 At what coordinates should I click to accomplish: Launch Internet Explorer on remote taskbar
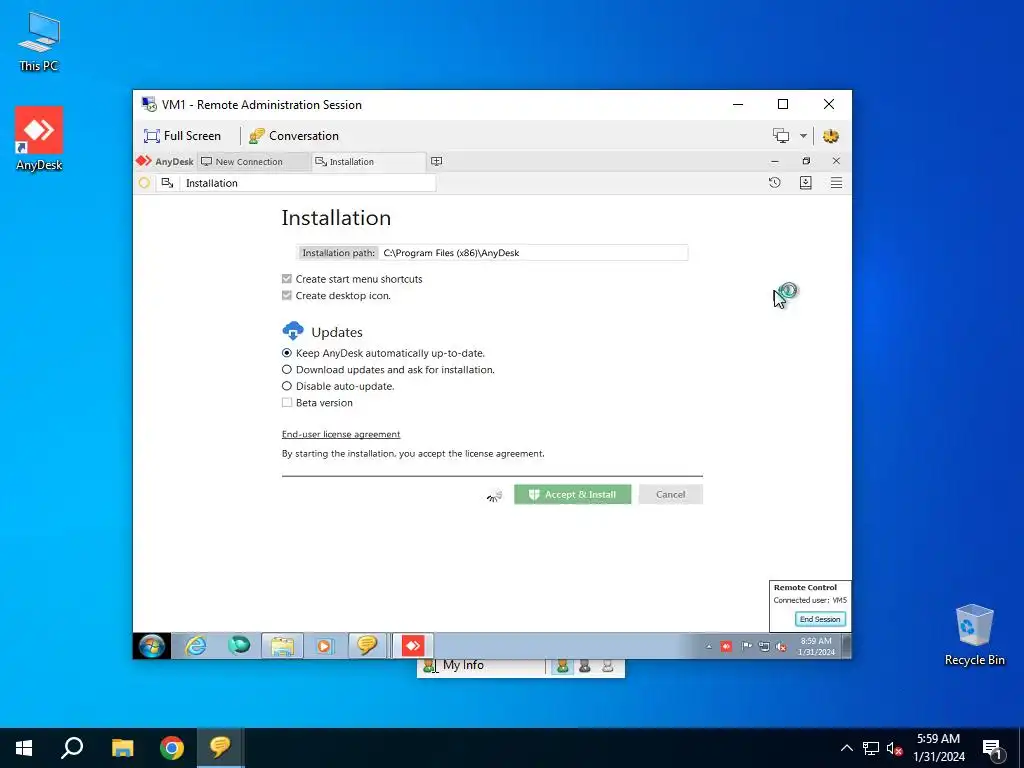pyautogui.click(x=195, y=646)
